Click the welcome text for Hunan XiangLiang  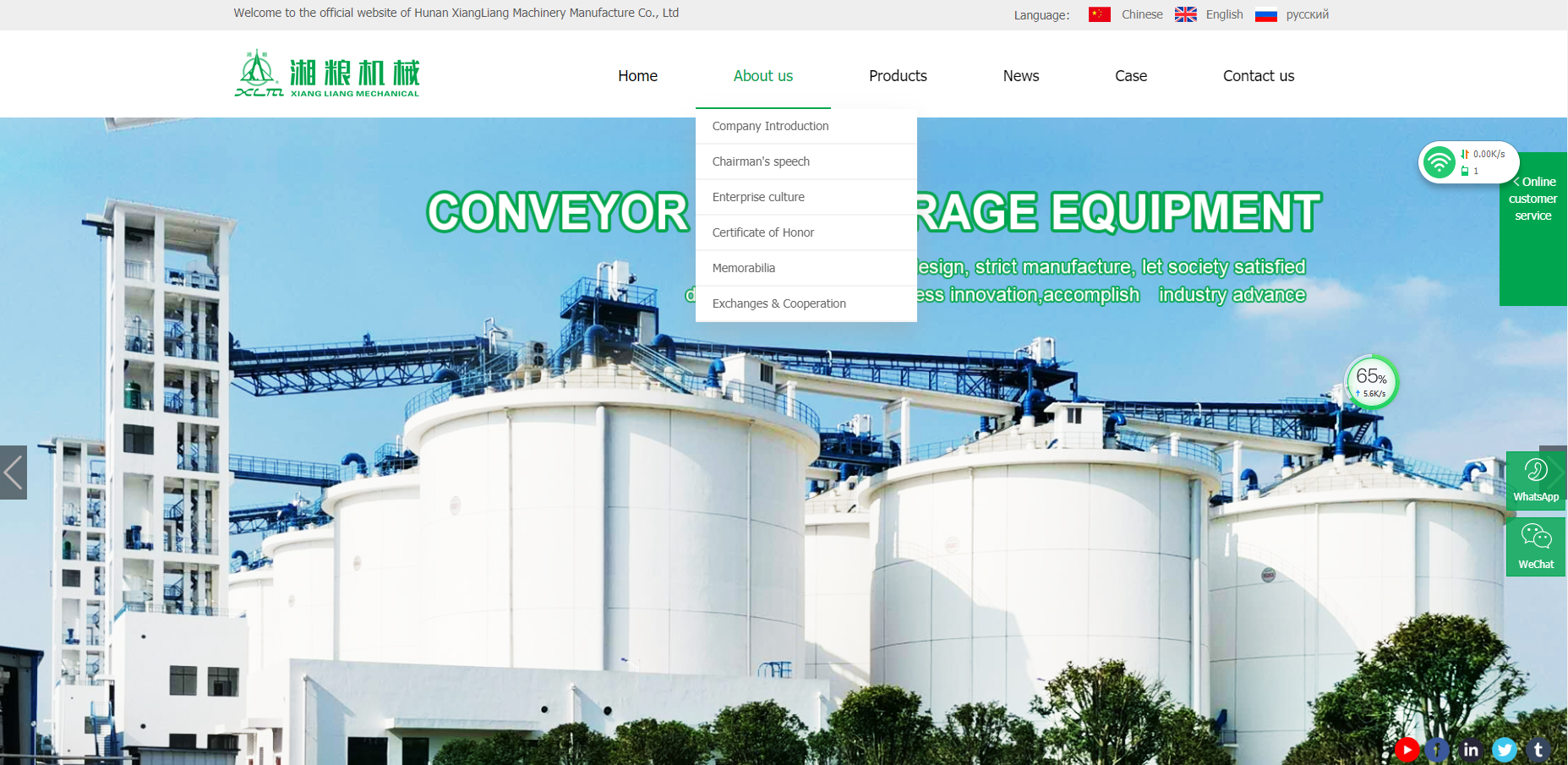tap(456, 13)
